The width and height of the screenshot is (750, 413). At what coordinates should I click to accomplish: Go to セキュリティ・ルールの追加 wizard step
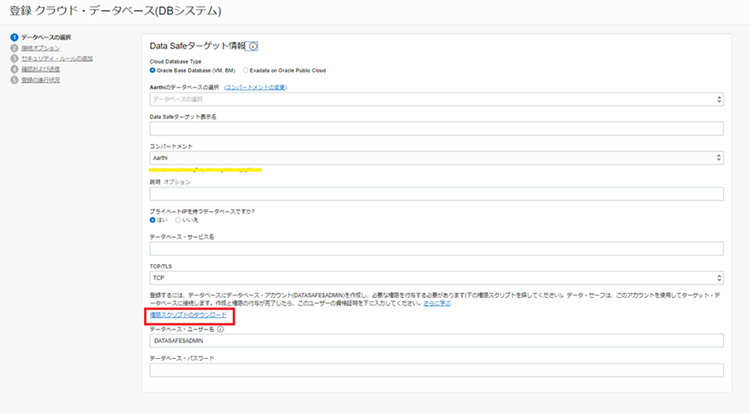pos(56,58)
